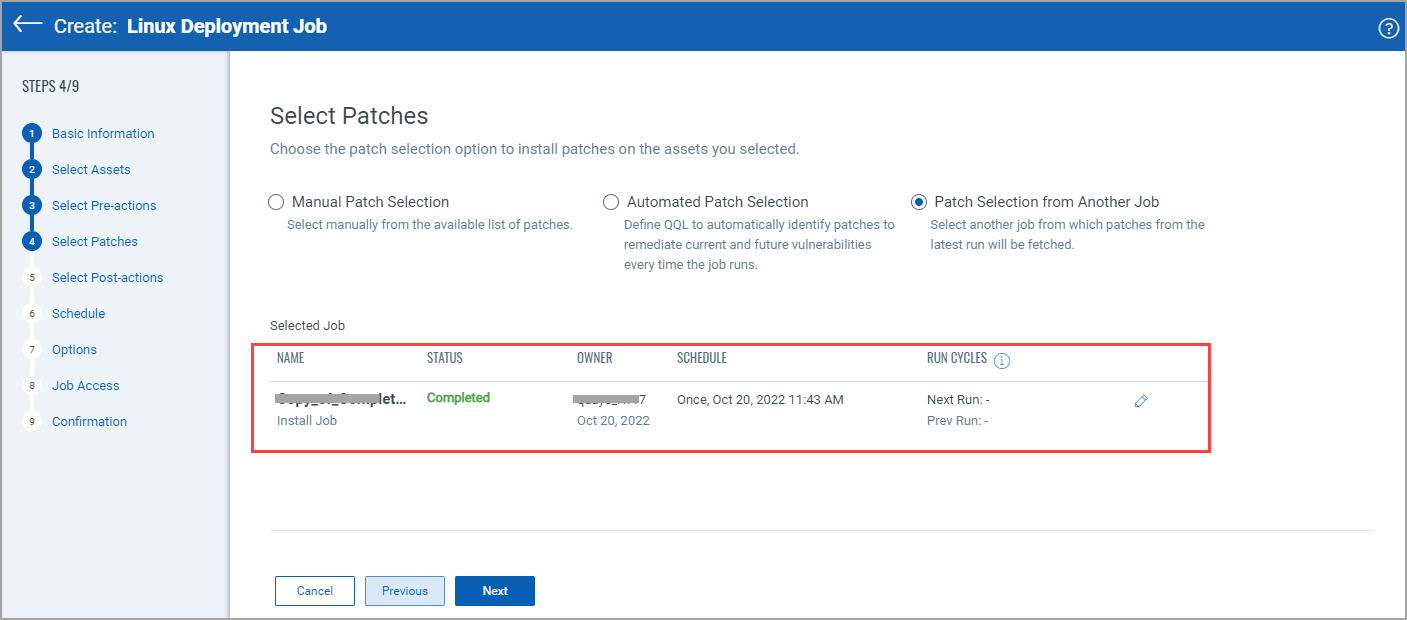Jump to Select Pre-actions step
The height and width of the screenshot is (620, 1407).
(104, 206)
